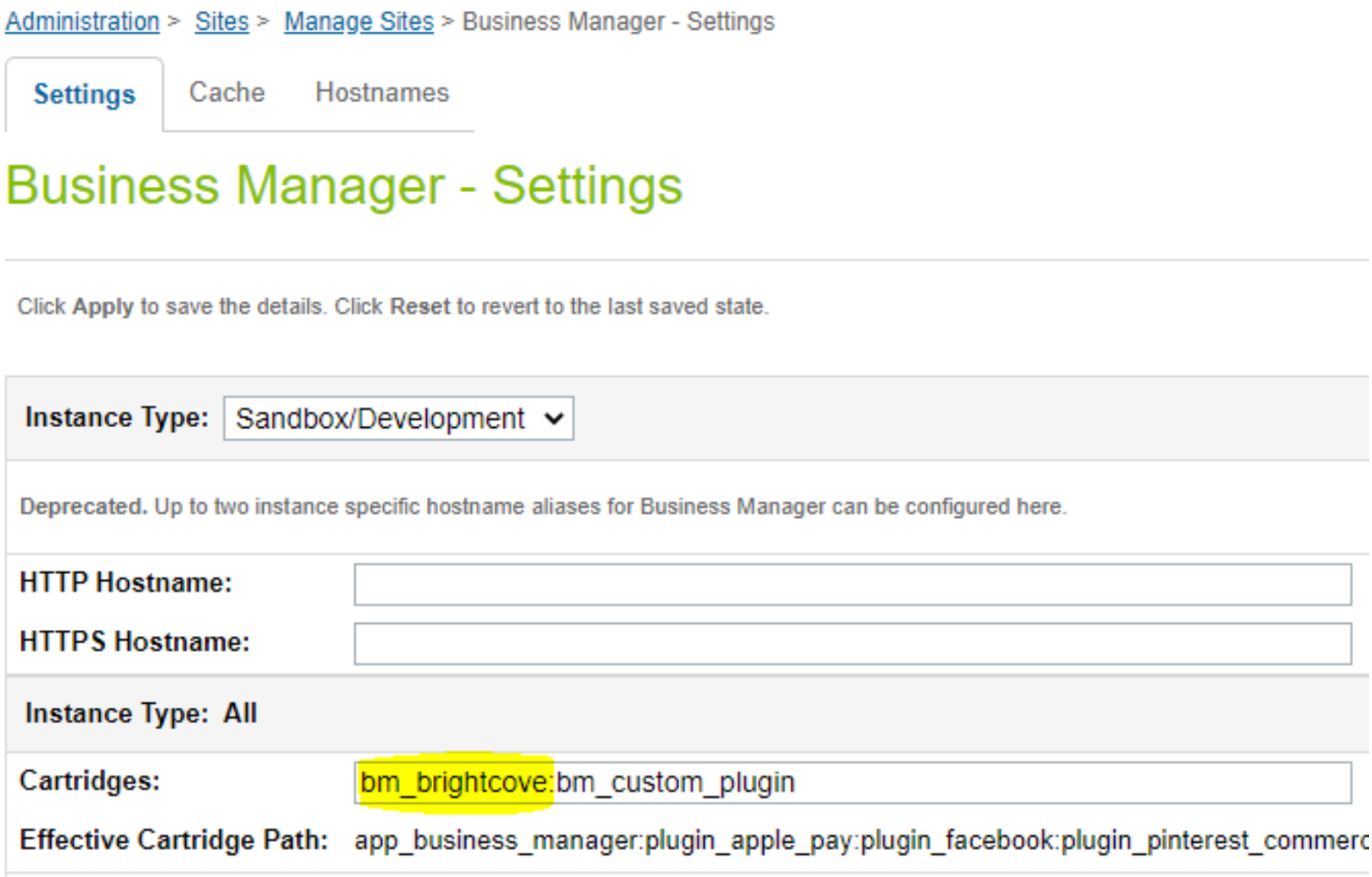This screenshot has height=877, width=1372.
Task: Go to the Sites breadcrumb link
Action: tap(221, 22)
